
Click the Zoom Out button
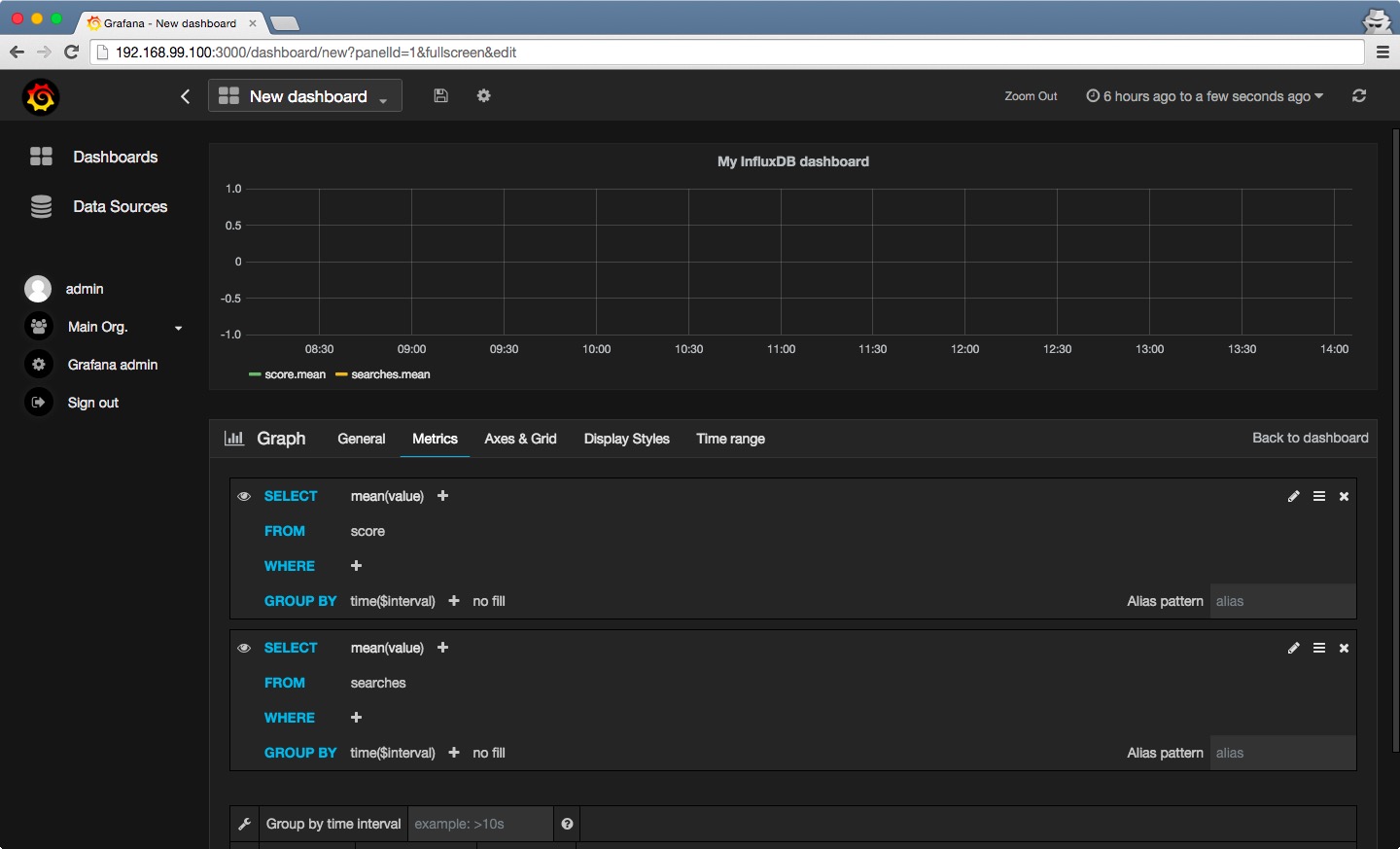pyautogui.click(x=1031, y=96)
